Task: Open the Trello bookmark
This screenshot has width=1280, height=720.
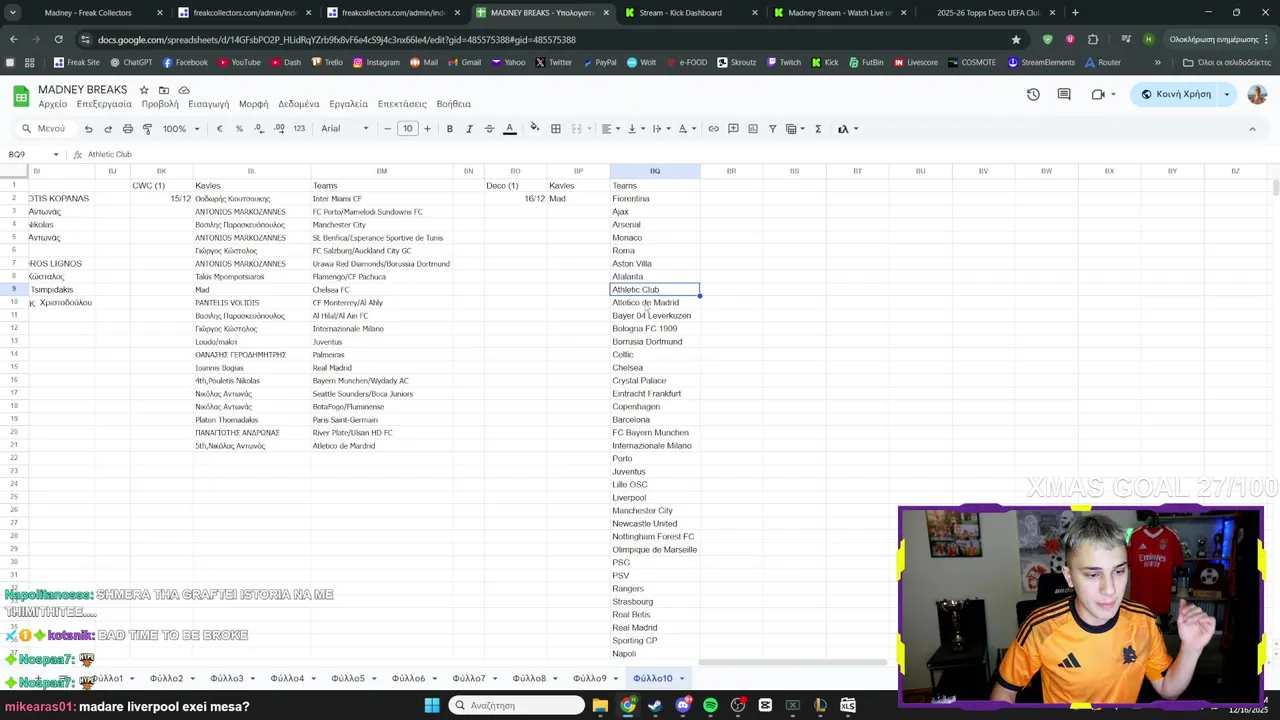Action: [x=326, y=62]
